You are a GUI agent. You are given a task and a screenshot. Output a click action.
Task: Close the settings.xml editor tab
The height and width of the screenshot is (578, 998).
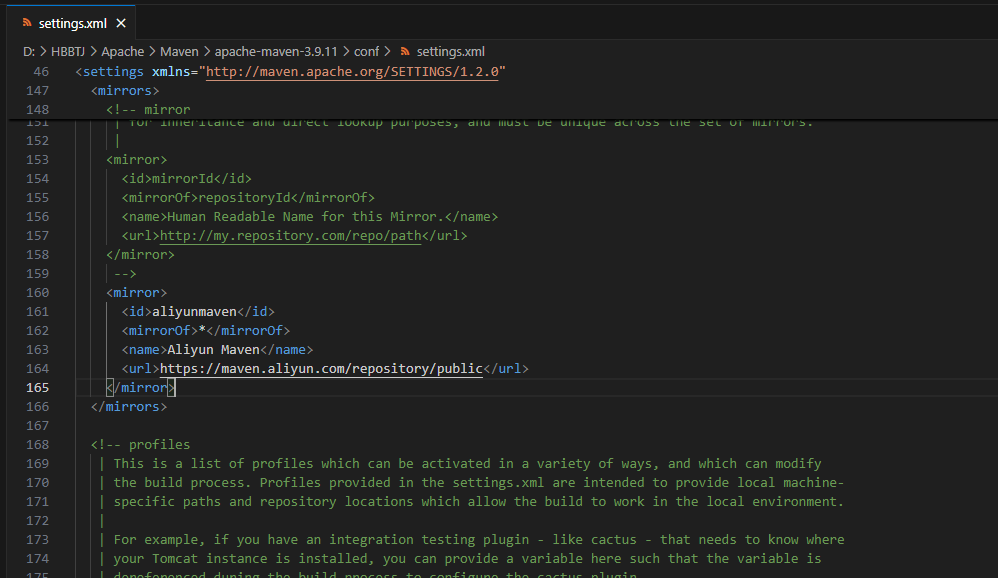(x=121, y=23)
